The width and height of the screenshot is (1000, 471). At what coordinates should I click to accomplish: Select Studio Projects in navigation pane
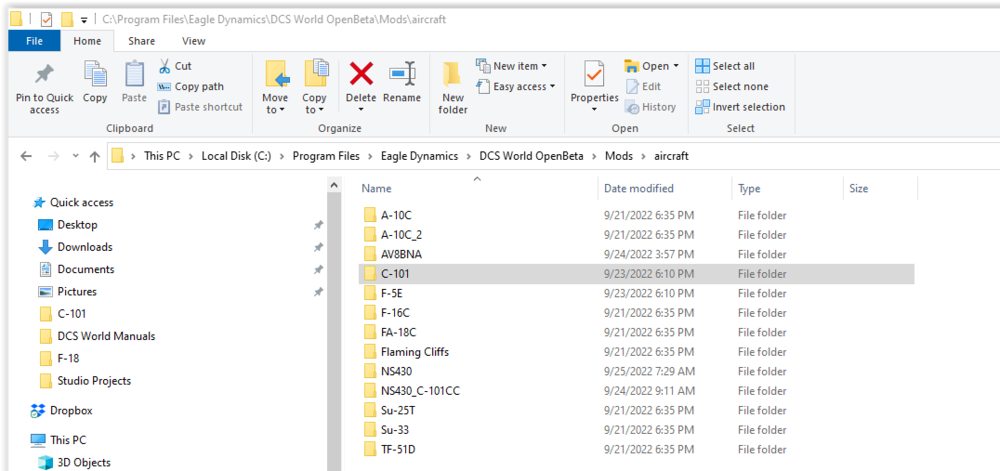click(94, 381)
